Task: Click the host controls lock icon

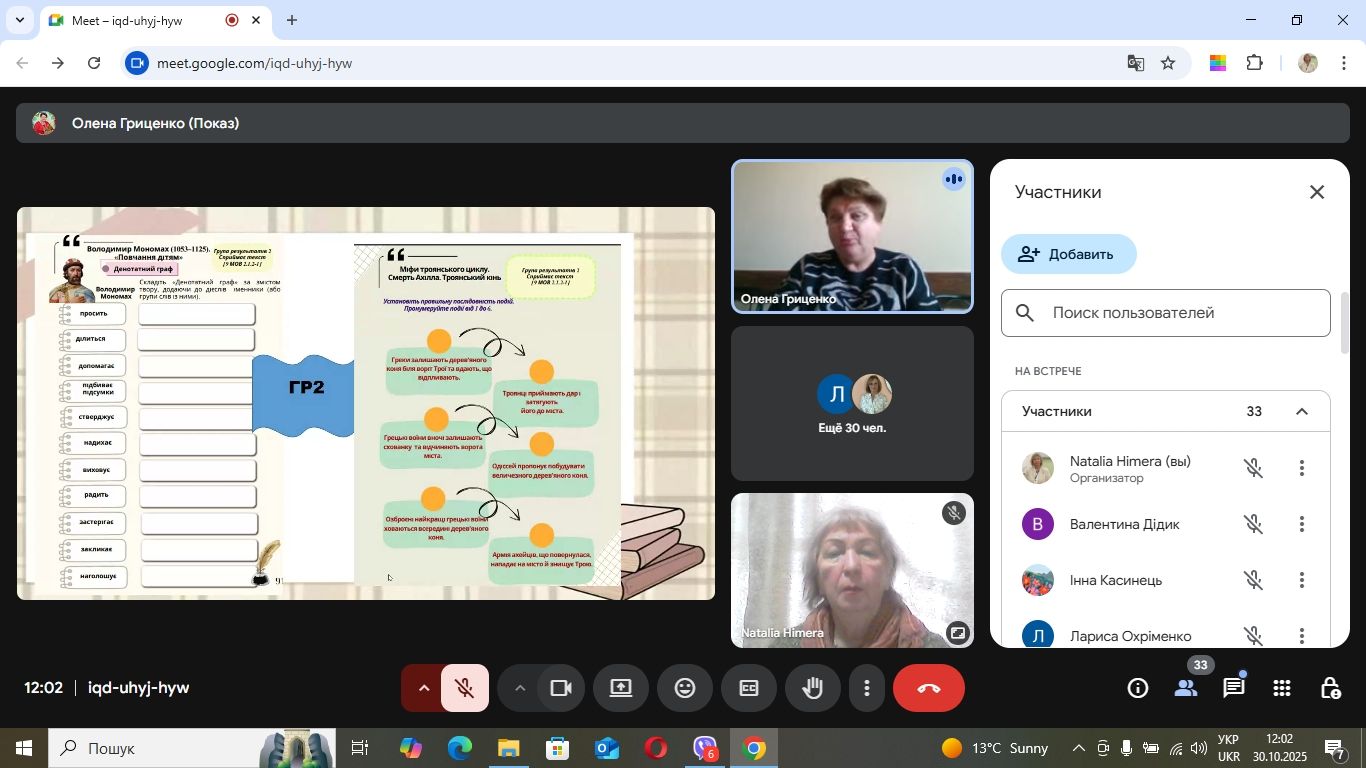Action: 1330,688
